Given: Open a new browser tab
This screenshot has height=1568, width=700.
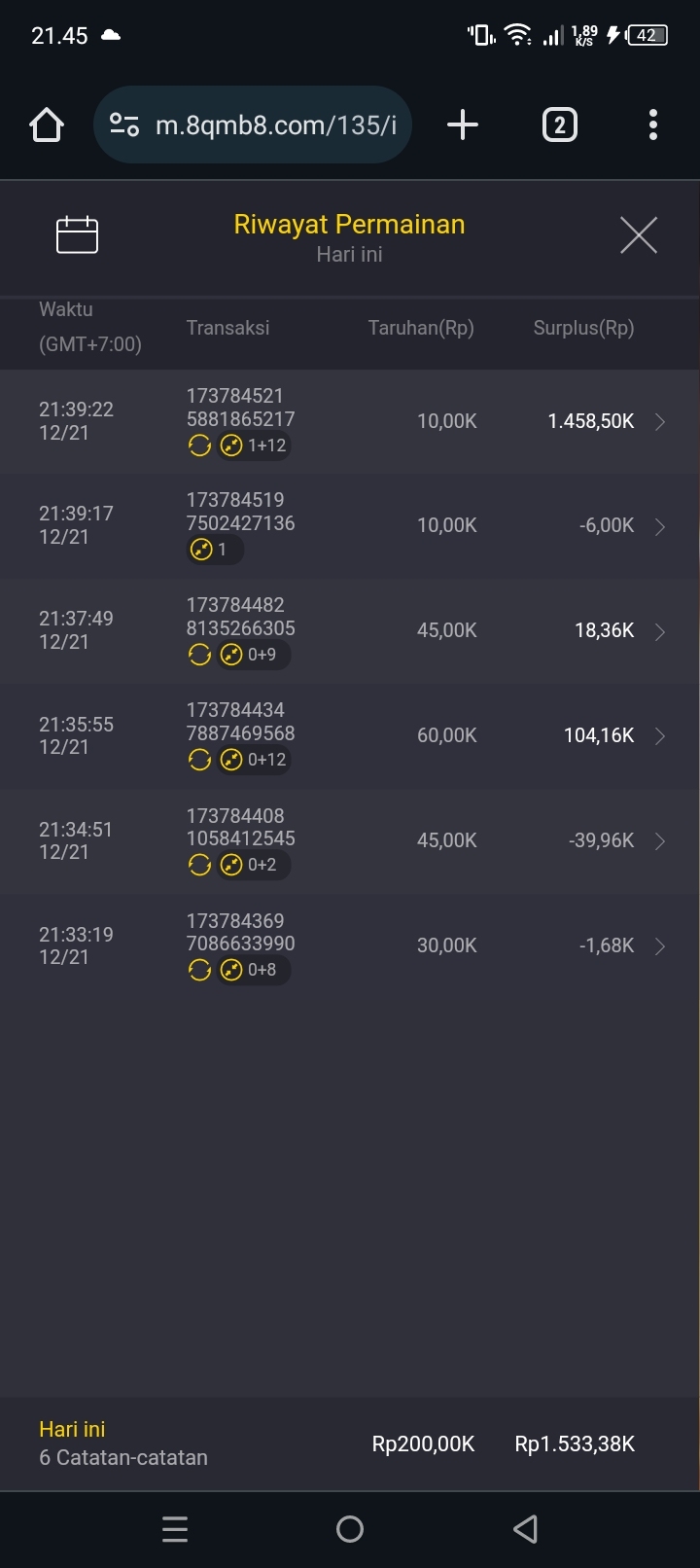Looking at the screenshot, I should click(463, 125).
